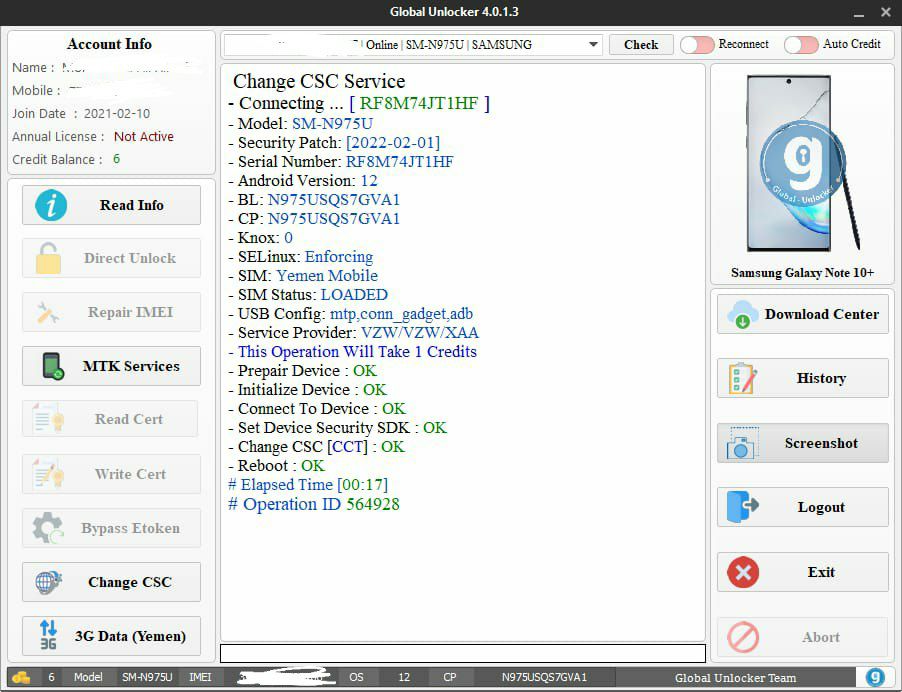Click the Screenshot camera icon
This screenshot has height=692, width=902.
tap(742, 443)
